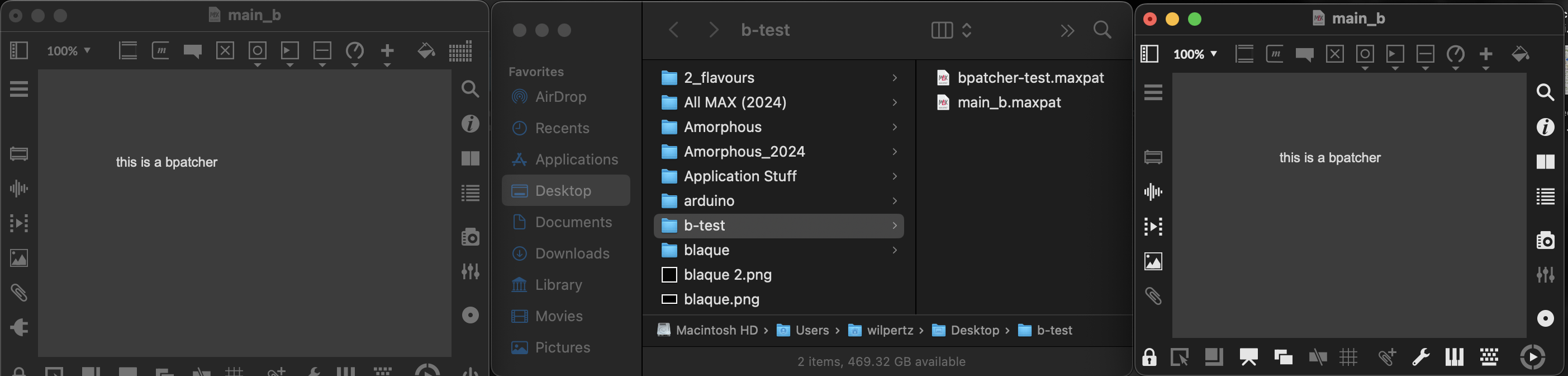Go forward in the Finder window
This screenshot has width=1568, height=376.
pyautogui.click(x=714, y=30)
